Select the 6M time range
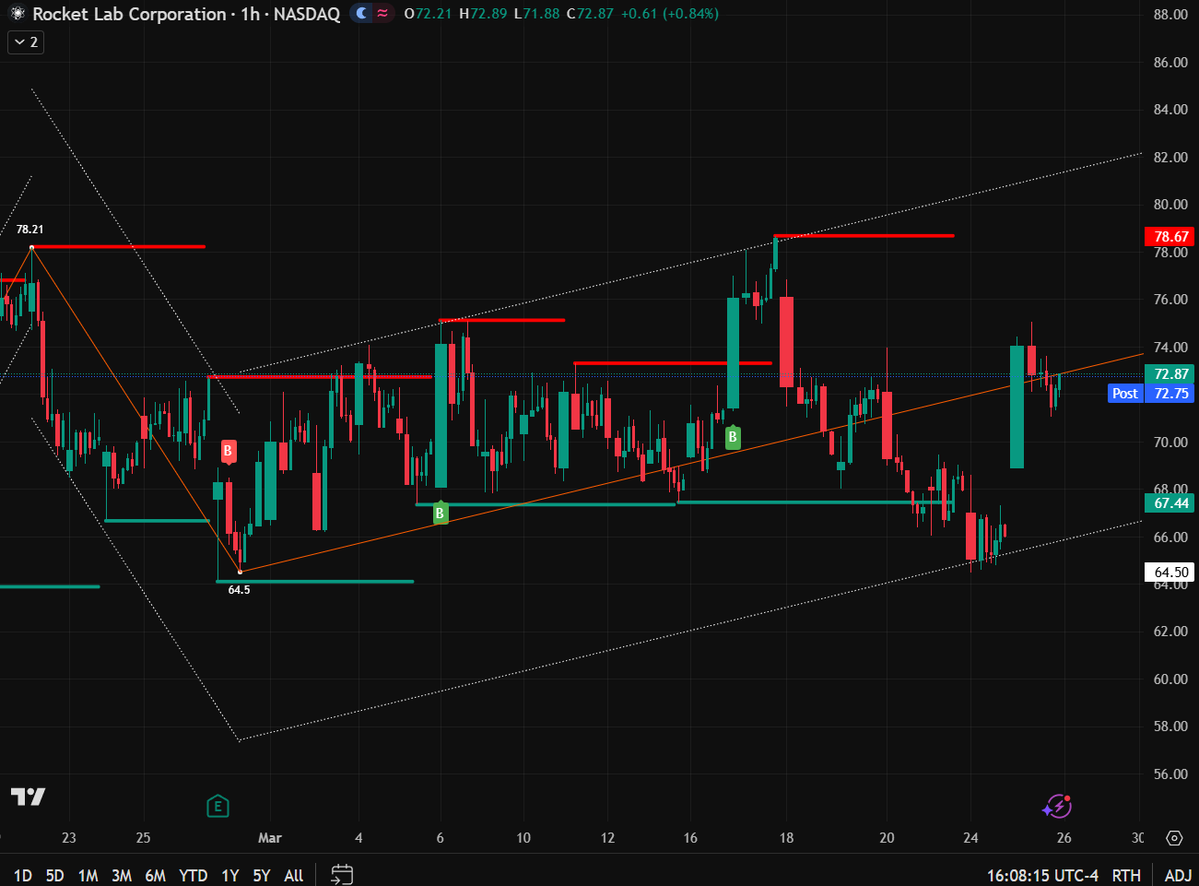Image resolution: width=1199 pixels, height=886 pixels. tap(155, 875)
